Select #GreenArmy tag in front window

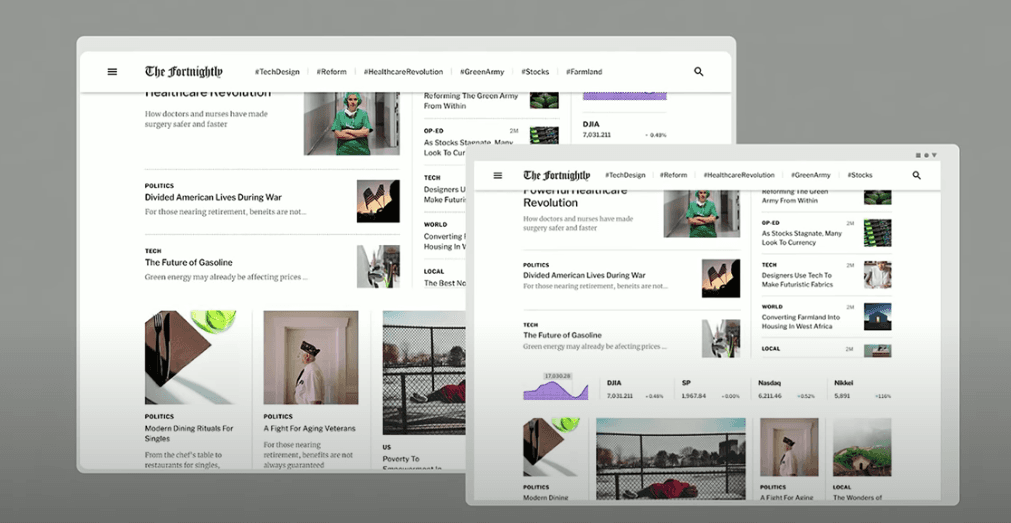[811, 175]
